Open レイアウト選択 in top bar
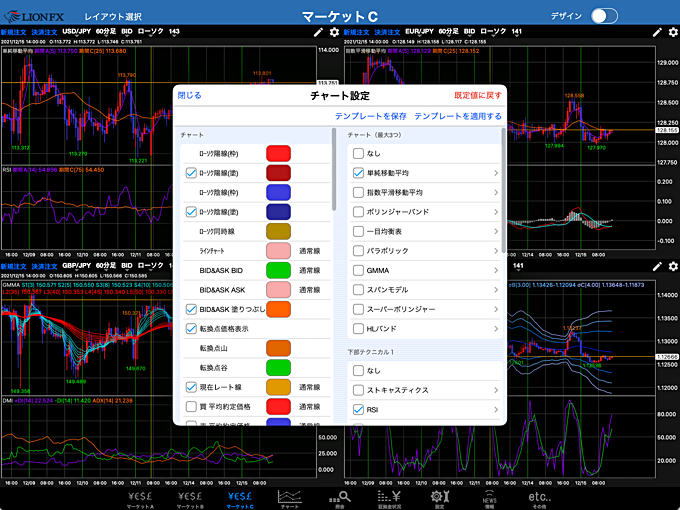The height and width of the screenshot is (510, 680). [113, 17]
